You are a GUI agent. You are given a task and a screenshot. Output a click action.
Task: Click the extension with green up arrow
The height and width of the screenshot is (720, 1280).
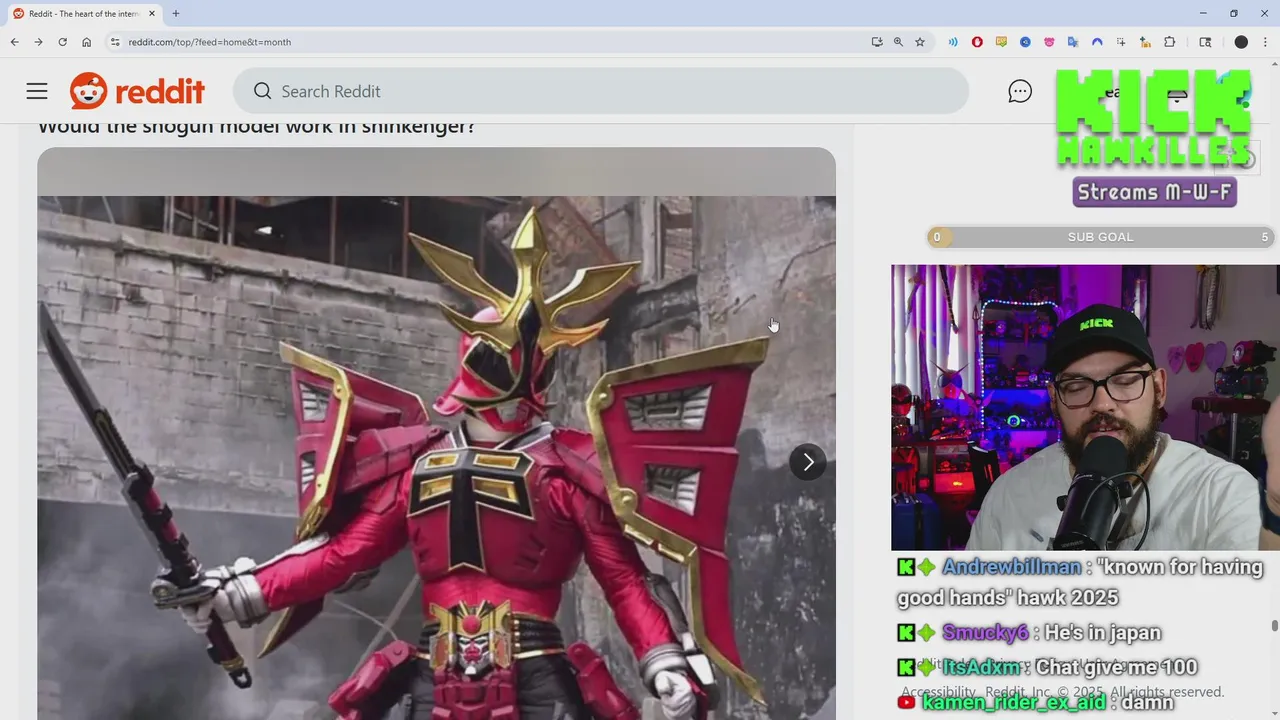(1145, 42)
